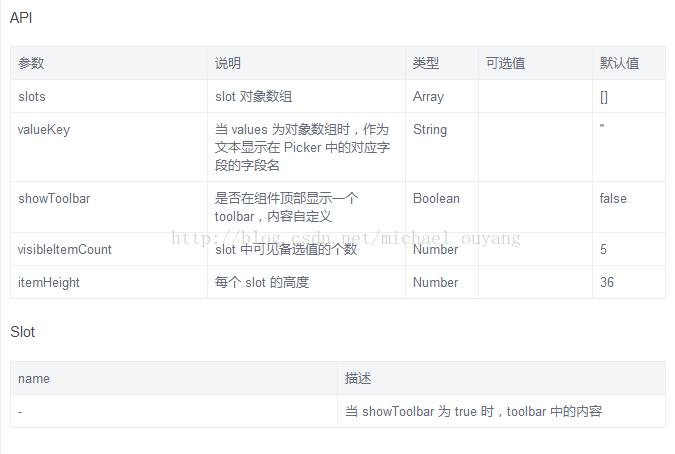This screenshot has width=675, height=454.
Task: Click the Boolean type cell
Action: [436, 199]
